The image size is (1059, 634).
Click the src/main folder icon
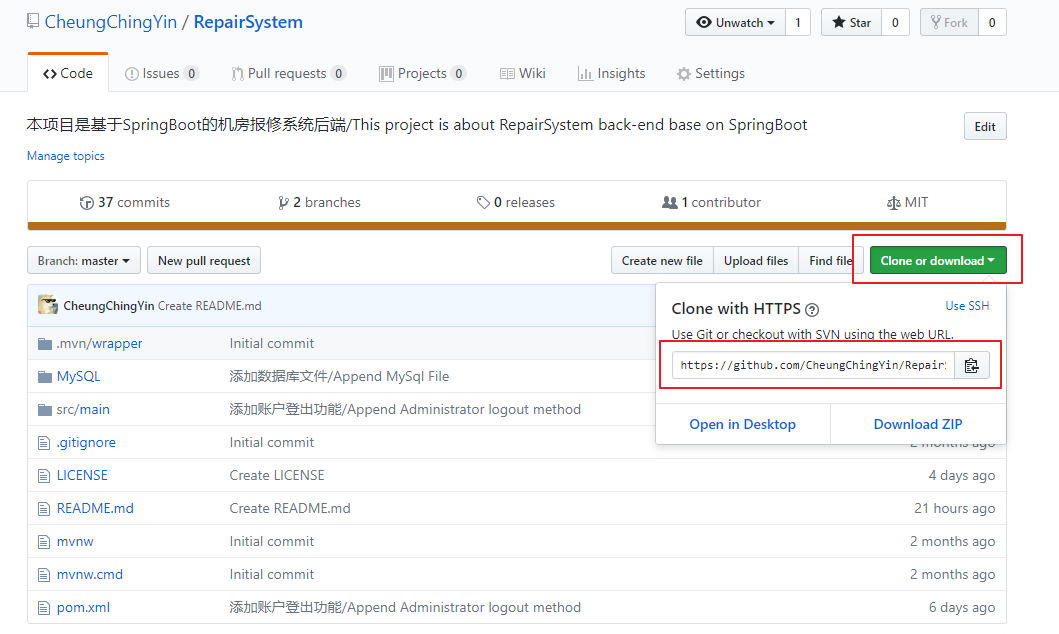pos(45,410)
